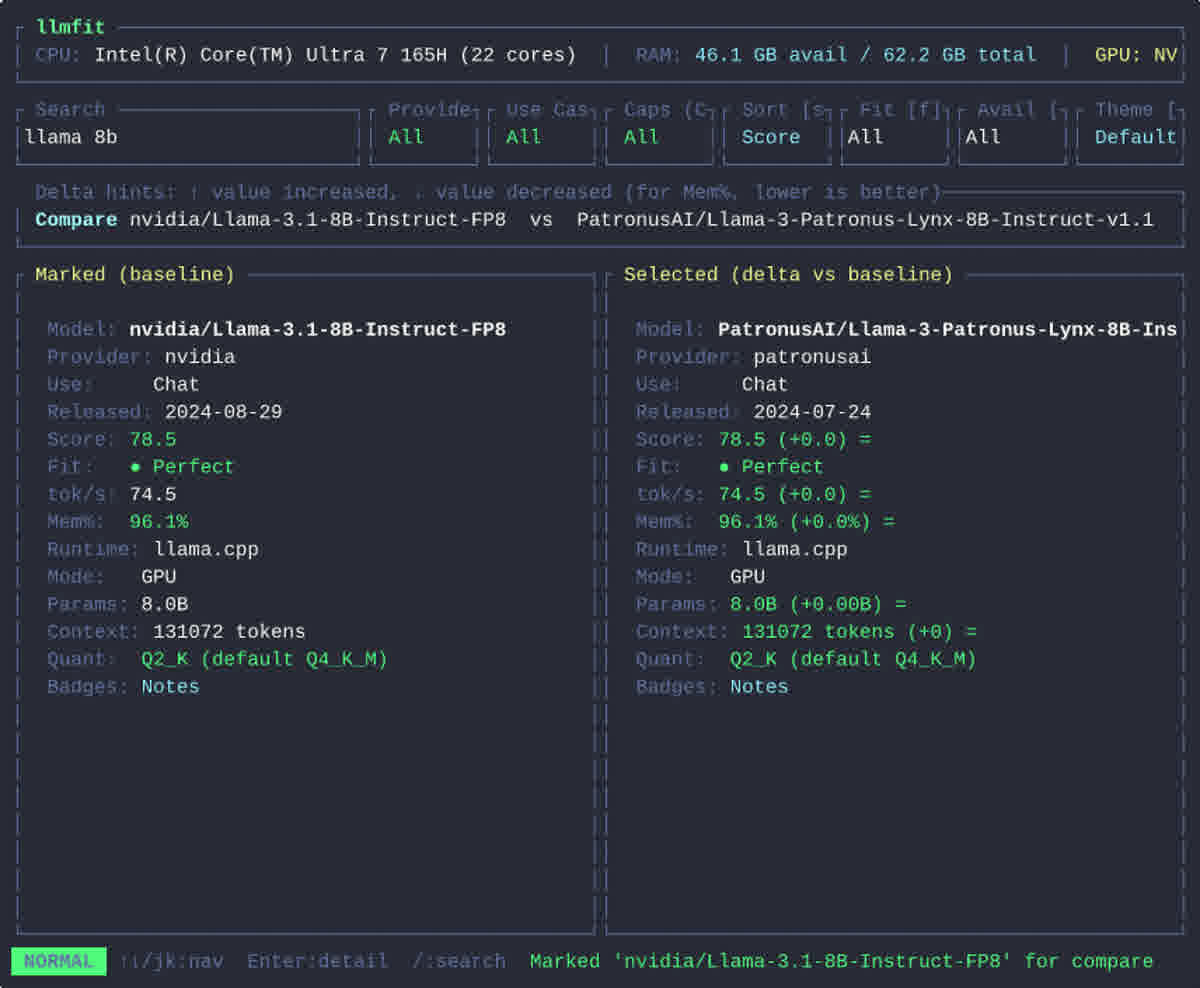Click the '/:search' hint in status bar
Viewport: 1200px width, 988px height.
[459, 961]
